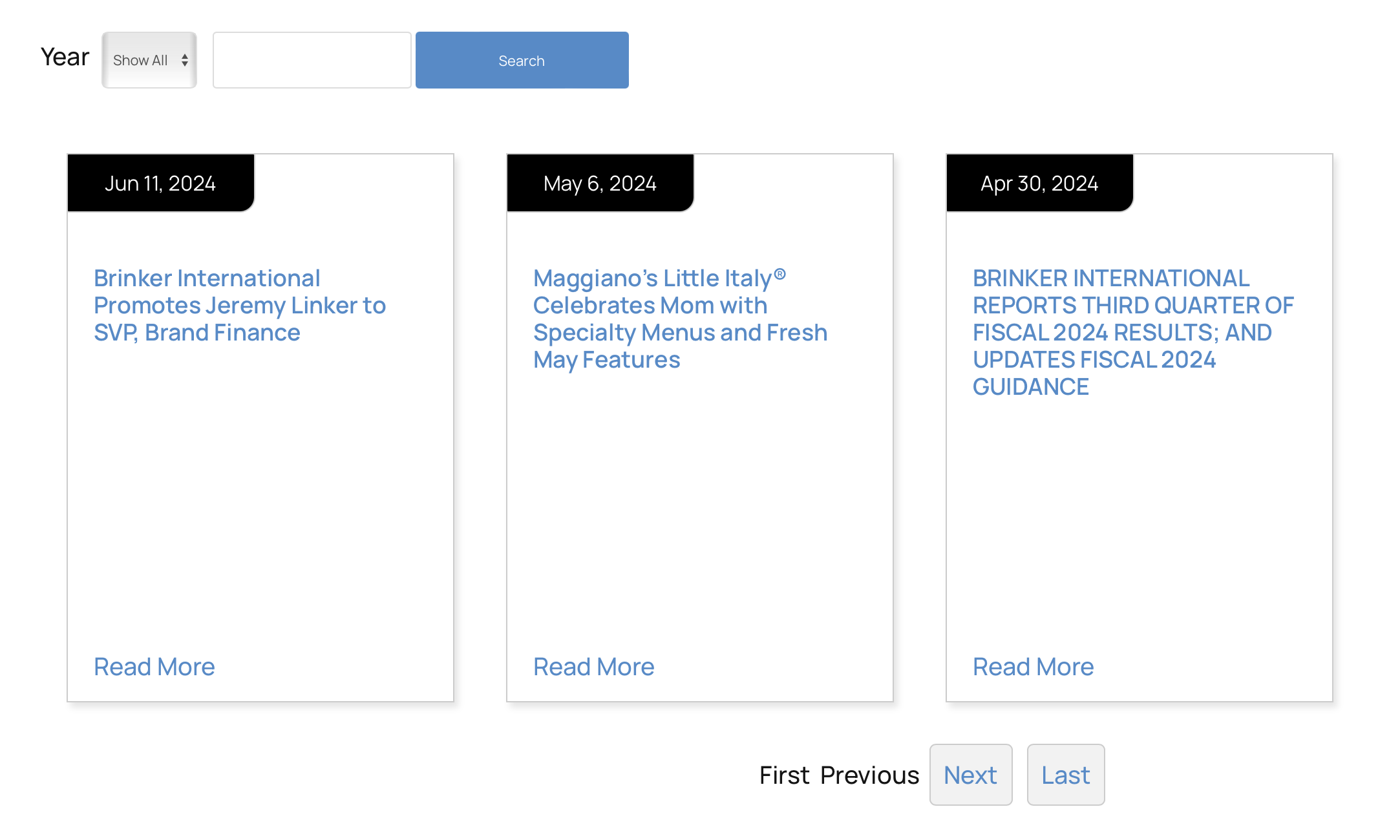Read More on Jeremy Linker card
Image resolution: width=1400 pixels, height=840 pixels.
point(154,666)
